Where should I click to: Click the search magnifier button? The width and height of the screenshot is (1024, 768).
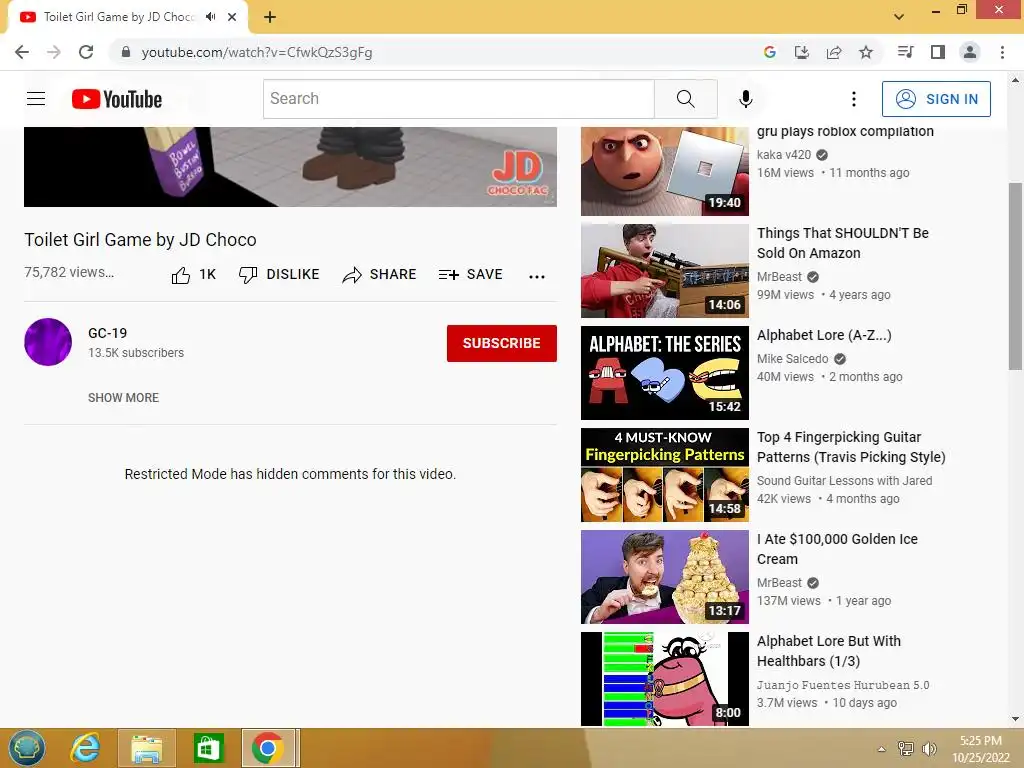(686, 99)
